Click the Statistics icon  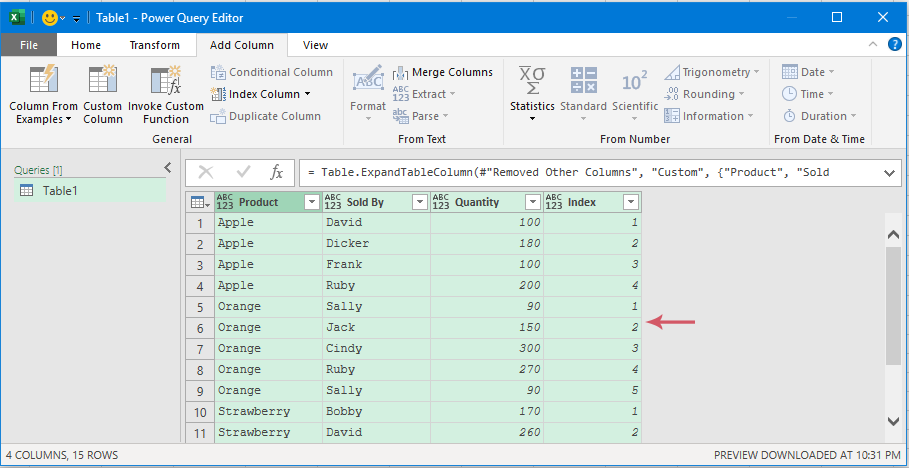click(531, 80)
